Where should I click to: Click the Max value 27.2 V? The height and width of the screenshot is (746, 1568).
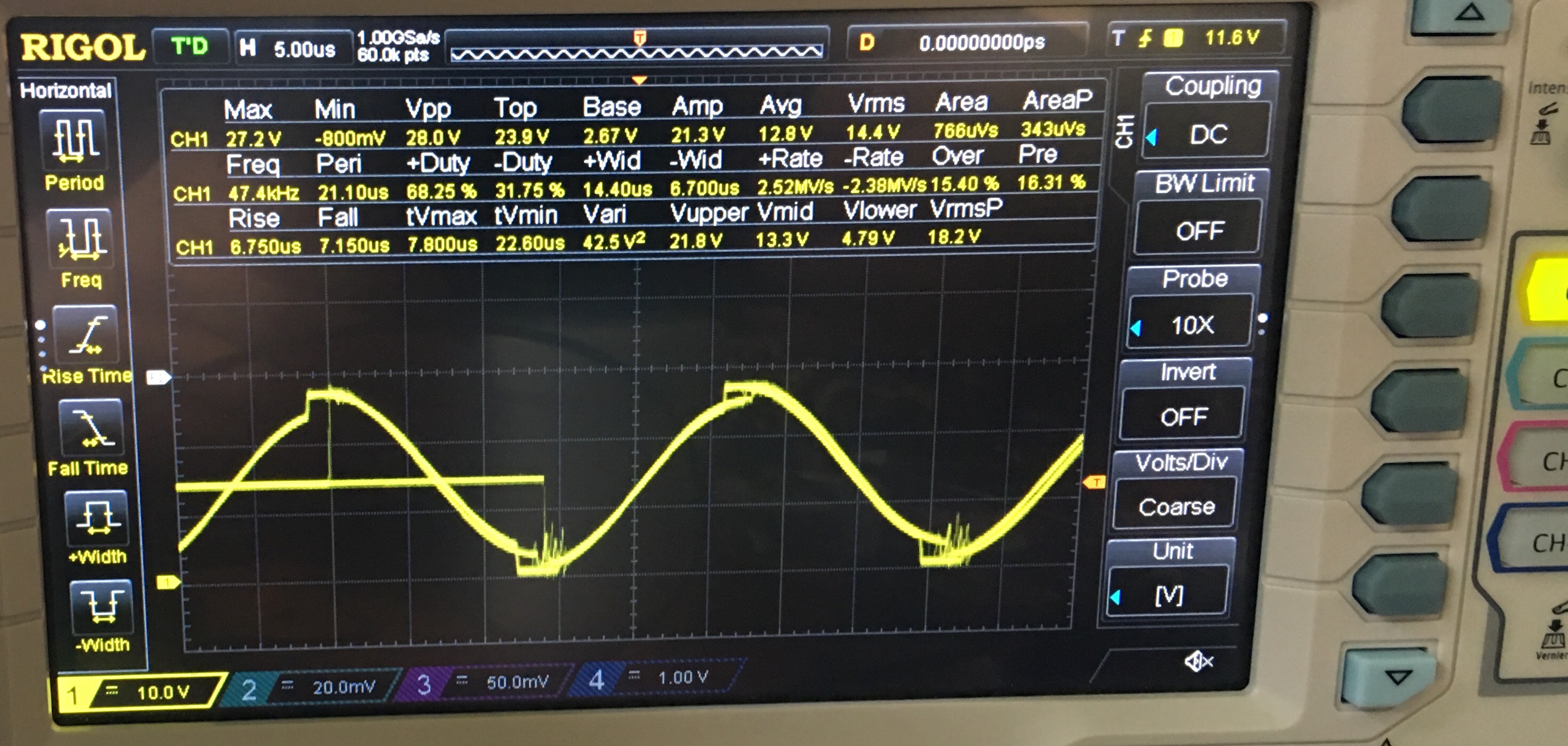(x=253, y=140)
